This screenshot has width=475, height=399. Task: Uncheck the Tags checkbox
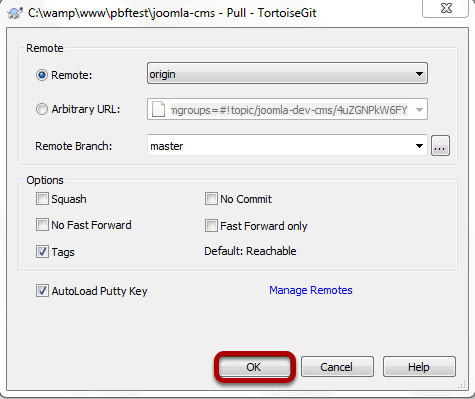click(x=42, y=252)
